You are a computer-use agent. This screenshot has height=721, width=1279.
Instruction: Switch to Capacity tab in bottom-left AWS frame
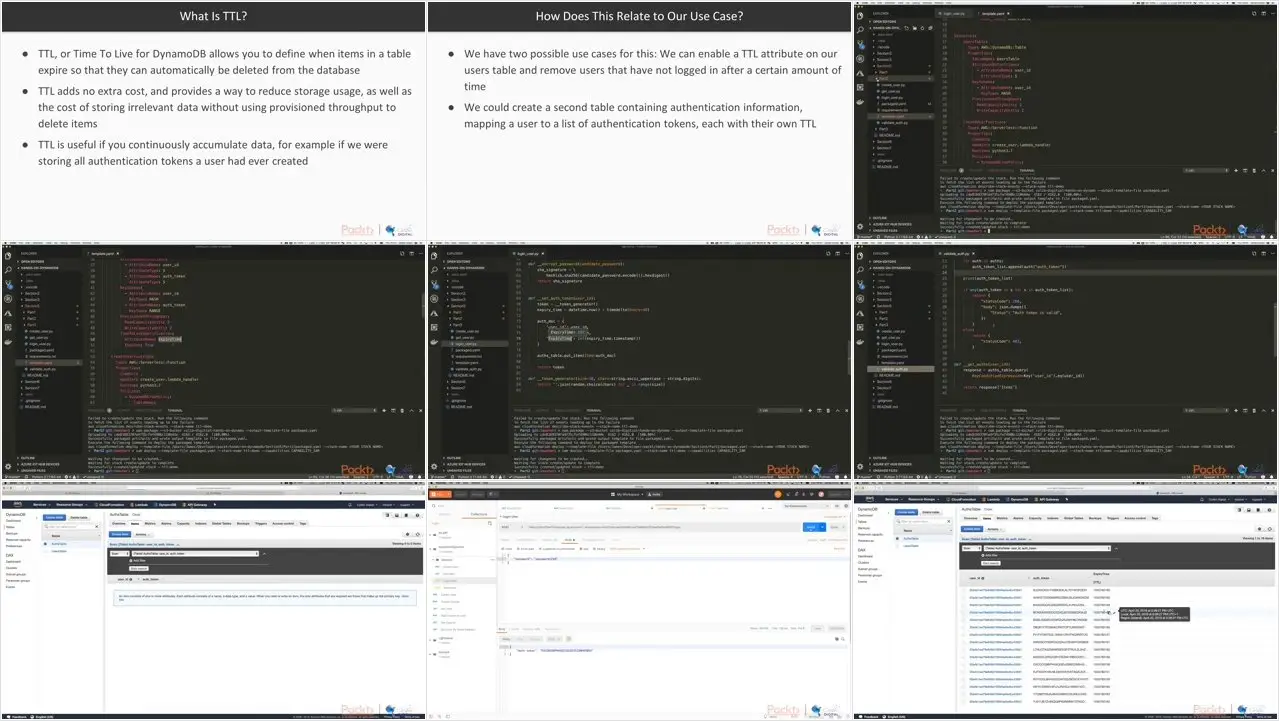(183, 524)
